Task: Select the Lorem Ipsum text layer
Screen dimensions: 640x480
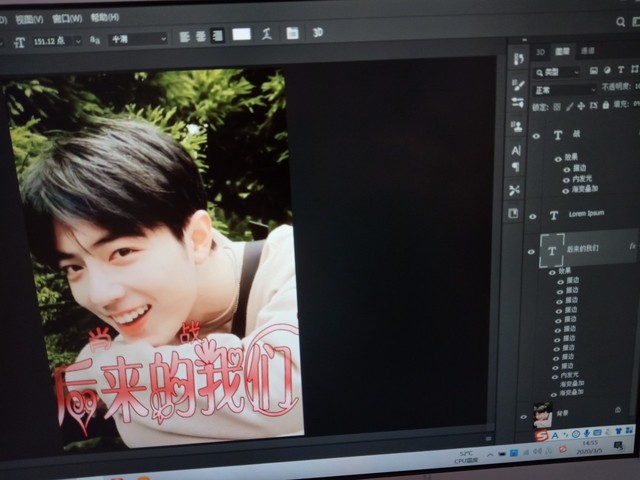Action: click(x=587, y=213)
